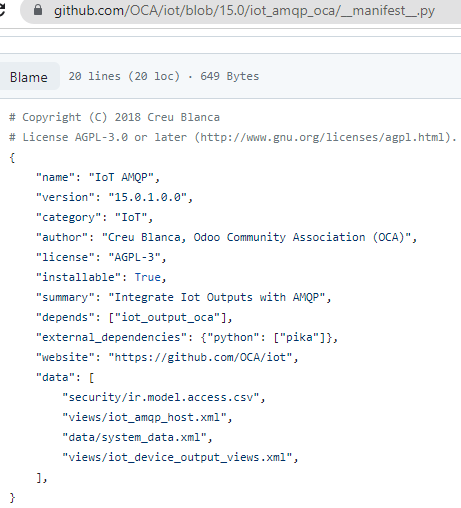This screenshot has height=508, width=461.
Task: Click the "15.0.1.0.0" version string
Action: pos(147,197)
